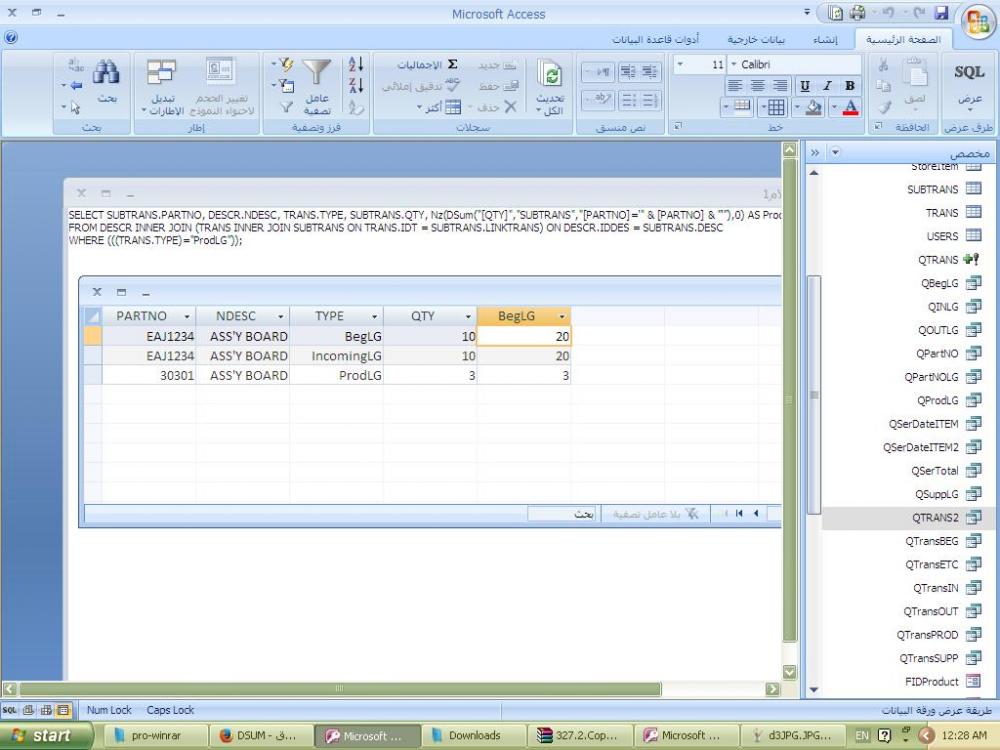Screen dimensions: 1000x750
Task: Align text right button
Action: click(x=779, y=85)
